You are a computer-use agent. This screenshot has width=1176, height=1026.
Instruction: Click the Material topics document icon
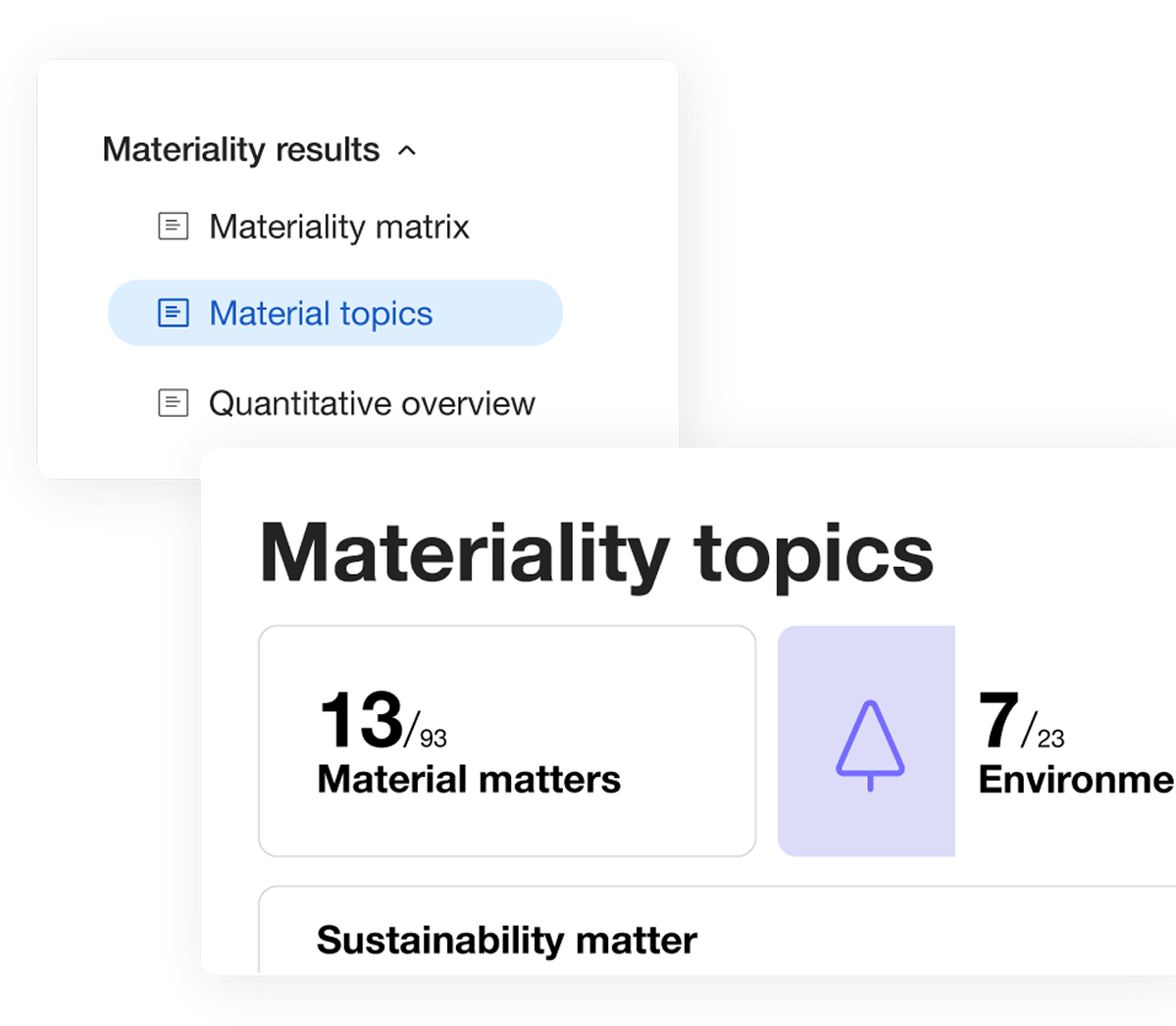coord(174,313)
